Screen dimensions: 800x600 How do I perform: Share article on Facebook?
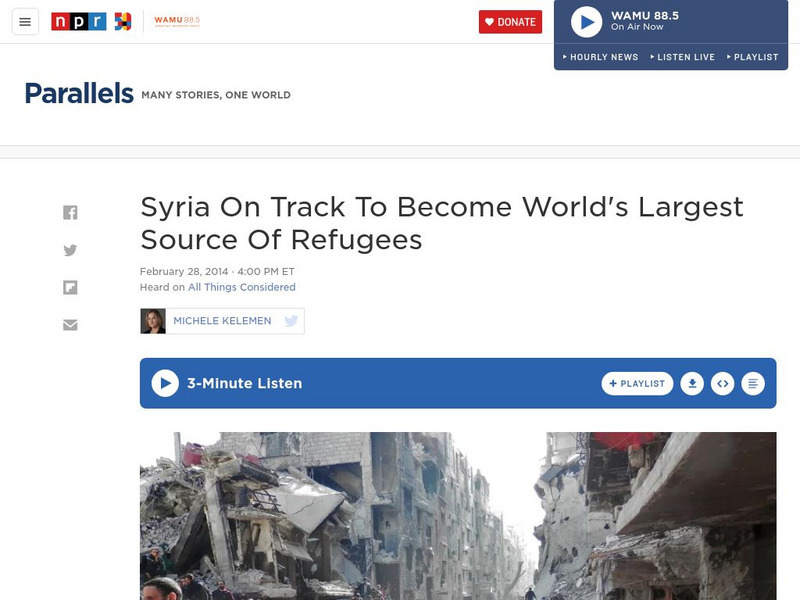[70, 212]
